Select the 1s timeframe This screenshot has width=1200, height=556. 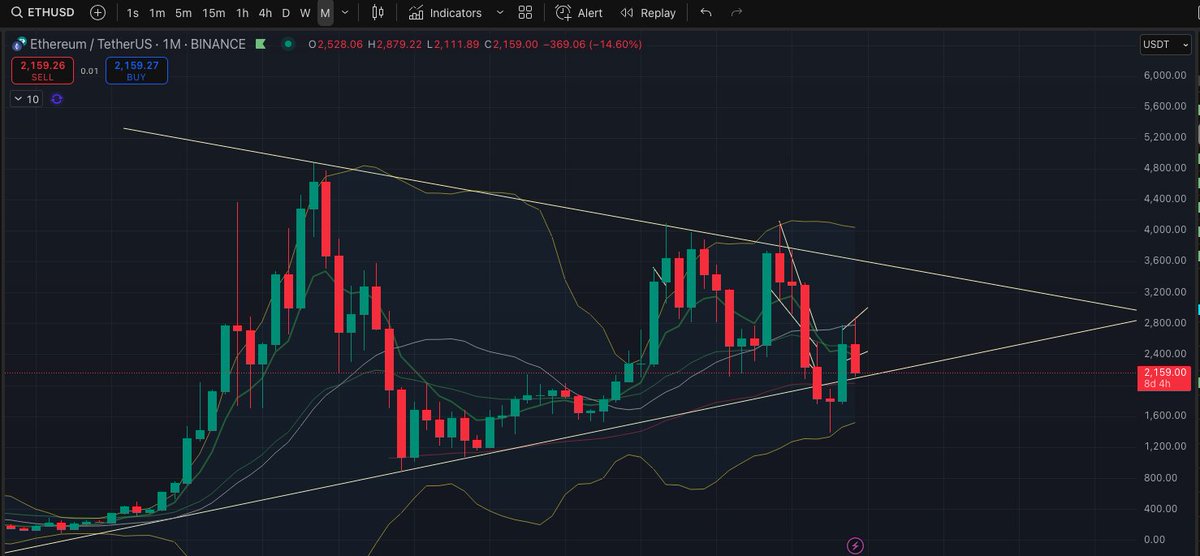click(133, 13)
